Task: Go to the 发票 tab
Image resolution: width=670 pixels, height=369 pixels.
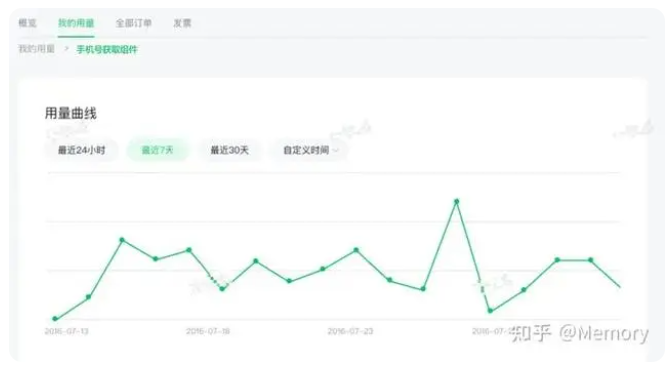Action: coord(182,23)
